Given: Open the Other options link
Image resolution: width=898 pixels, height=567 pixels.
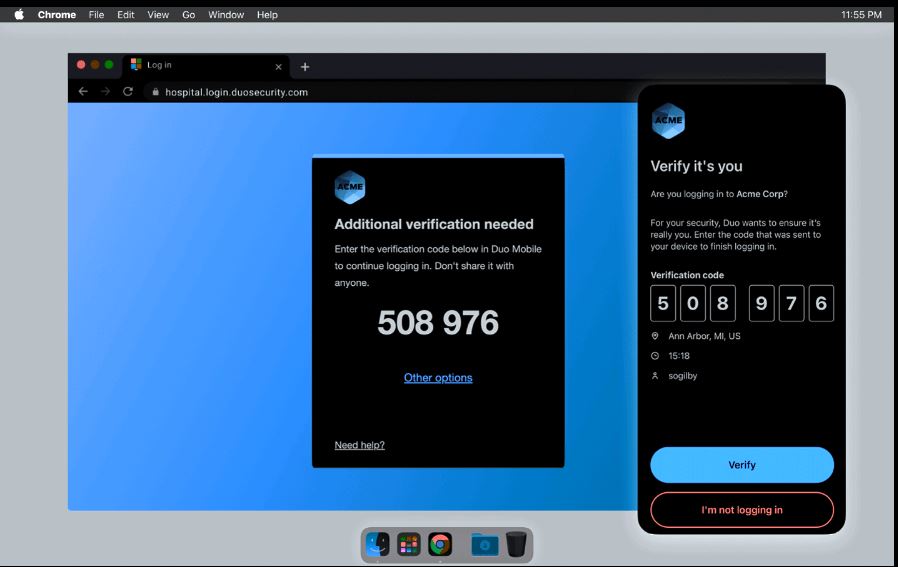Looking at the screenshot, I should 438,378.
